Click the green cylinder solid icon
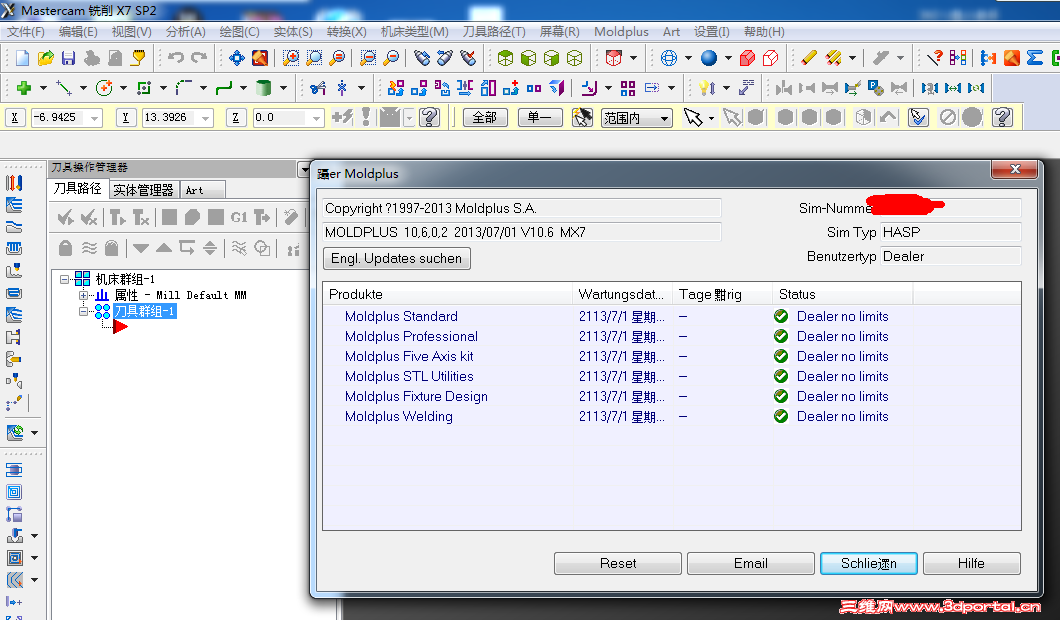Image resolution: width=1060 pixels, height=620 pixels. pos(264,88)
